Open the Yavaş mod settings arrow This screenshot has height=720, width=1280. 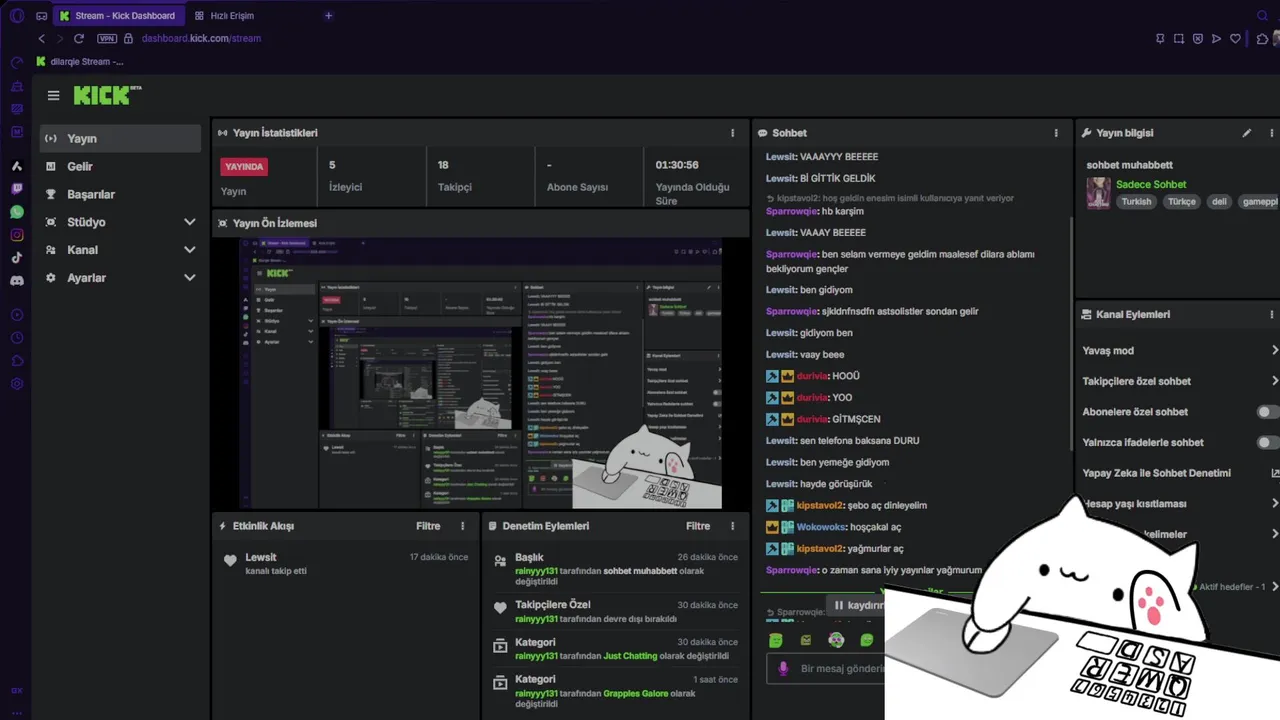(1275, 350)
